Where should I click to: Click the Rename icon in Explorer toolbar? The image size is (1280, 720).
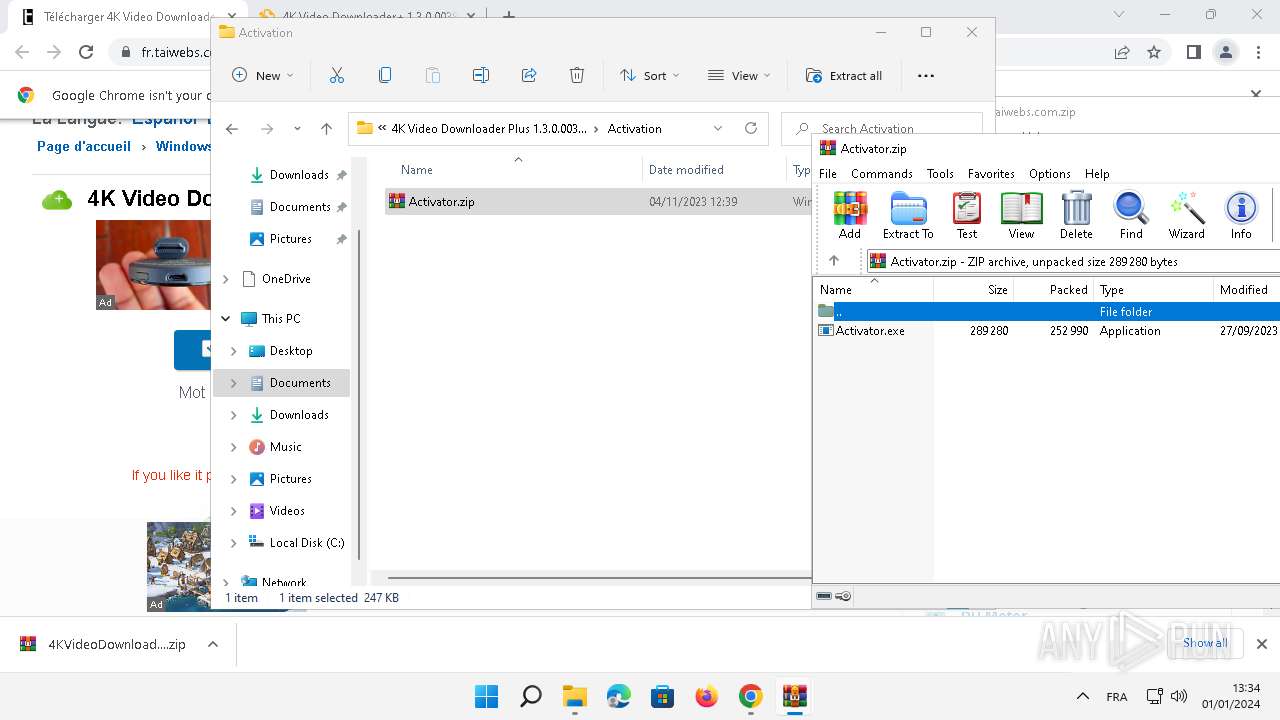pos(481,75)
